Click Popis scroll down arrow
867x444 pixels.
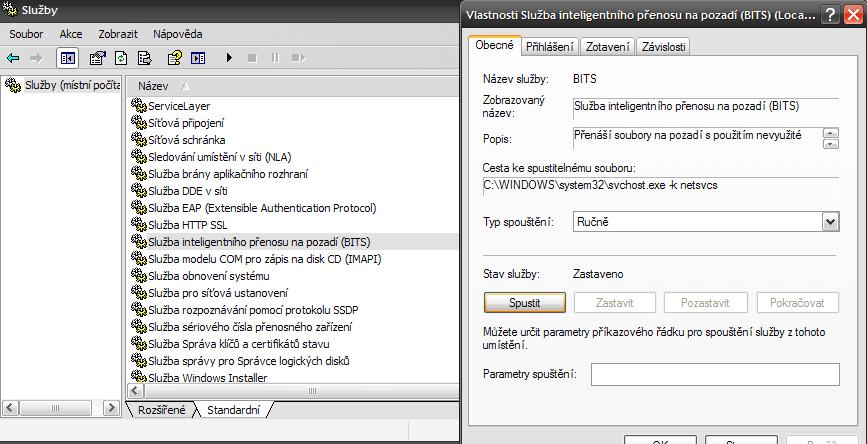[x=831, y=144]
